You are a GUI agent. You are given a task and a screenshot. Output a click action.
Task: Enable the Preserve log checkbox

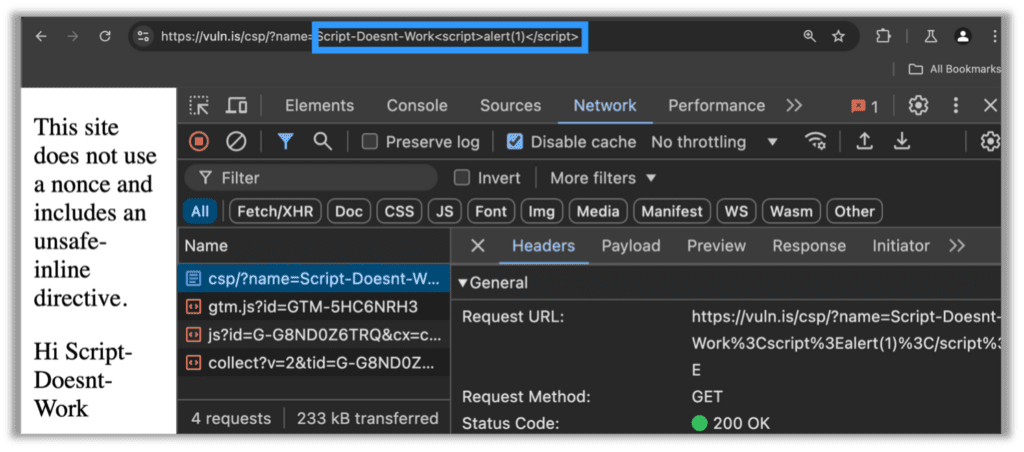[370, 142]
